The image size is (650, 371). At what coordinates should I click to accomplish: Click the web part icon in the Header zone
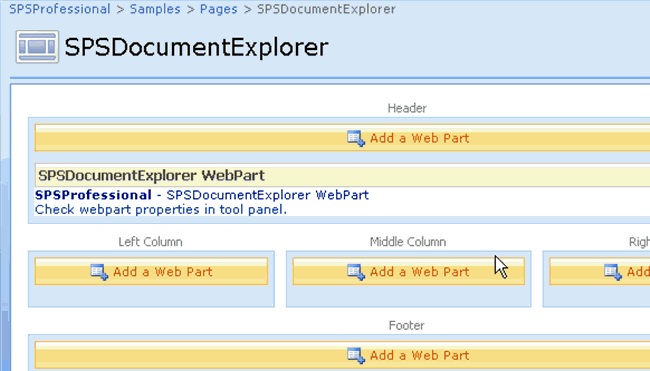coord(356,138)
